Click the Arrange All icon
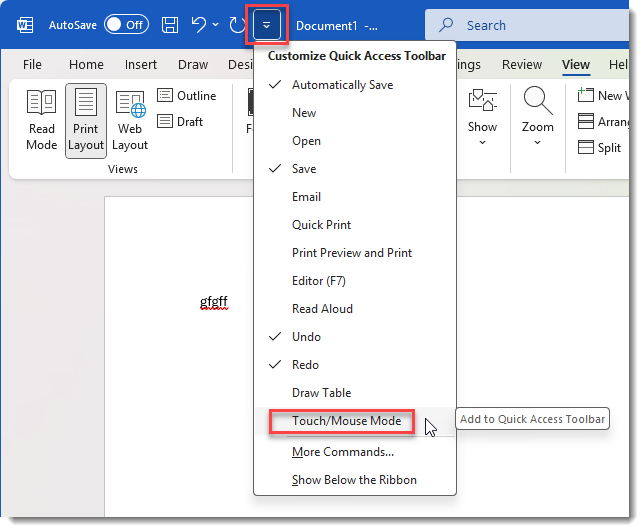The width and height of the screenshot is (644, 532). 585,121
